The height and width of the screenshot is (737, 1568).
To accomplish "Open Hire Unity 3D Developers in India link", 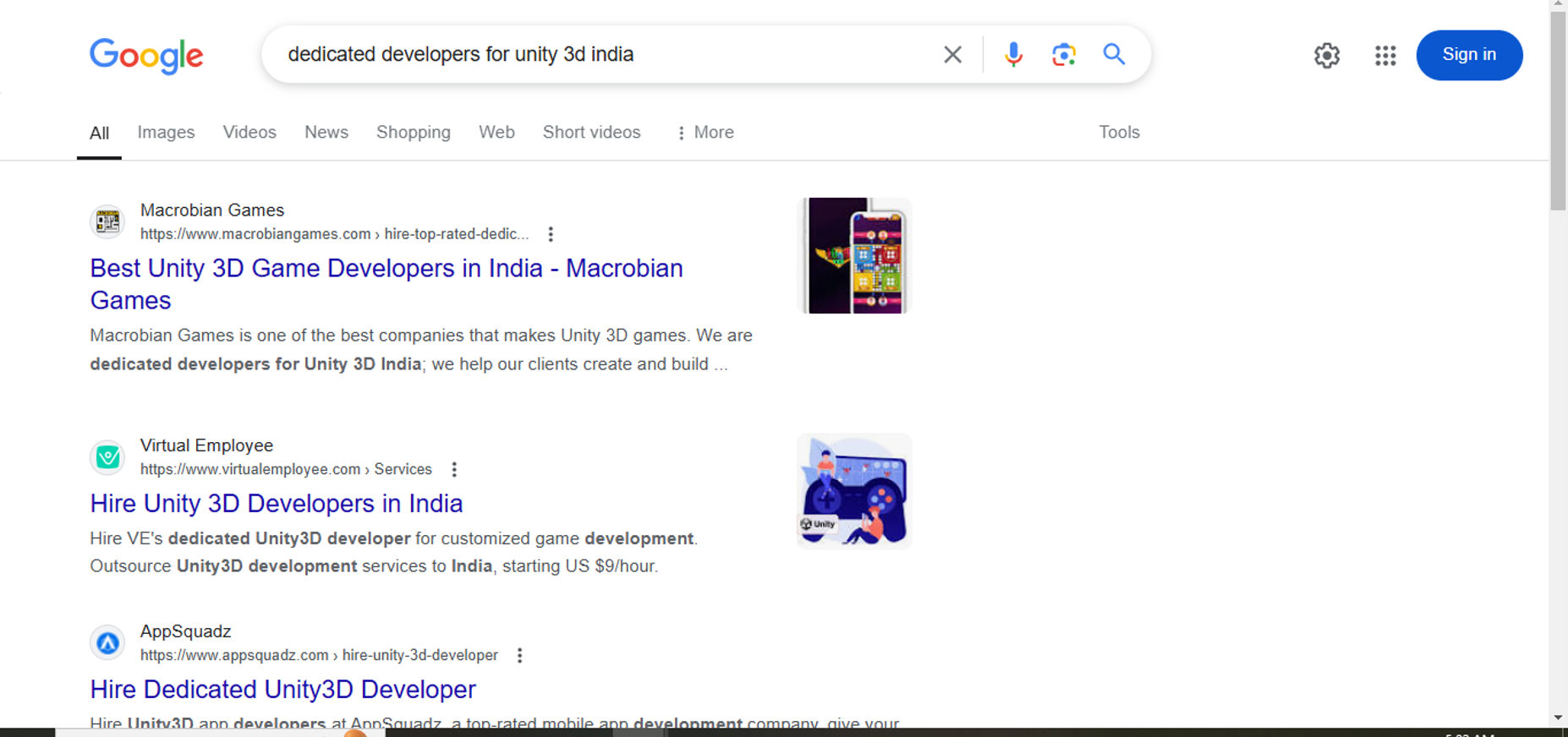I will (277, 504).
